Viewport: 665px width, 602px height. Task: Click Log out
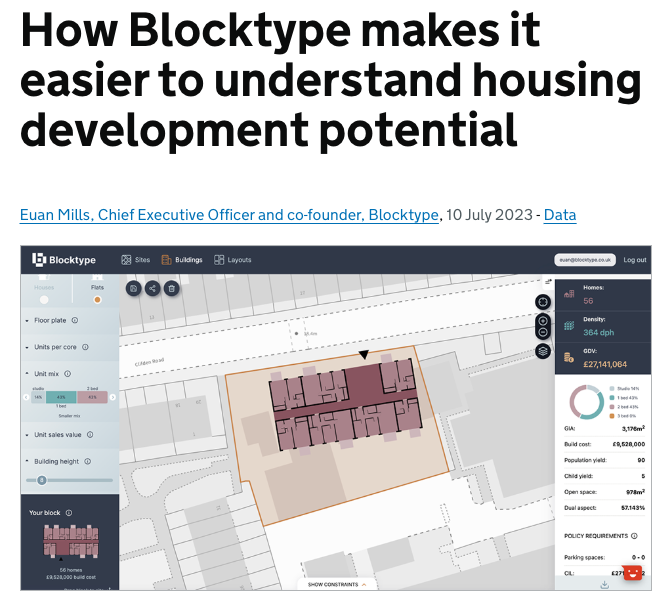(x=634, y=260)
